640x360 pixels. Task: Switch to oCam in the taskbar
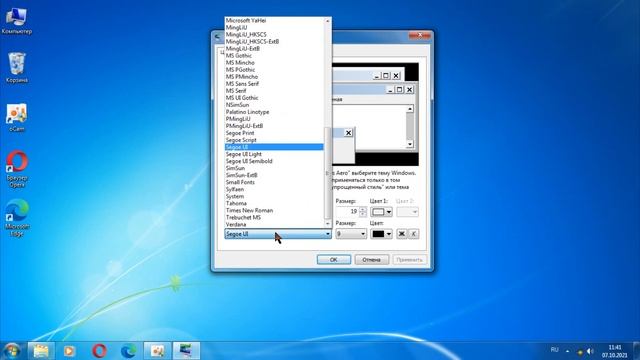[157, 351]
